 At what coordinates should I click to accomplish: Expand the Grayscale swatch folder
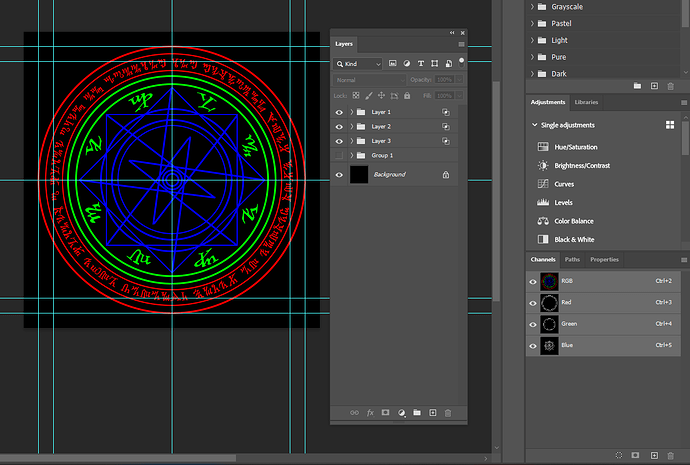tap(532, 7)
